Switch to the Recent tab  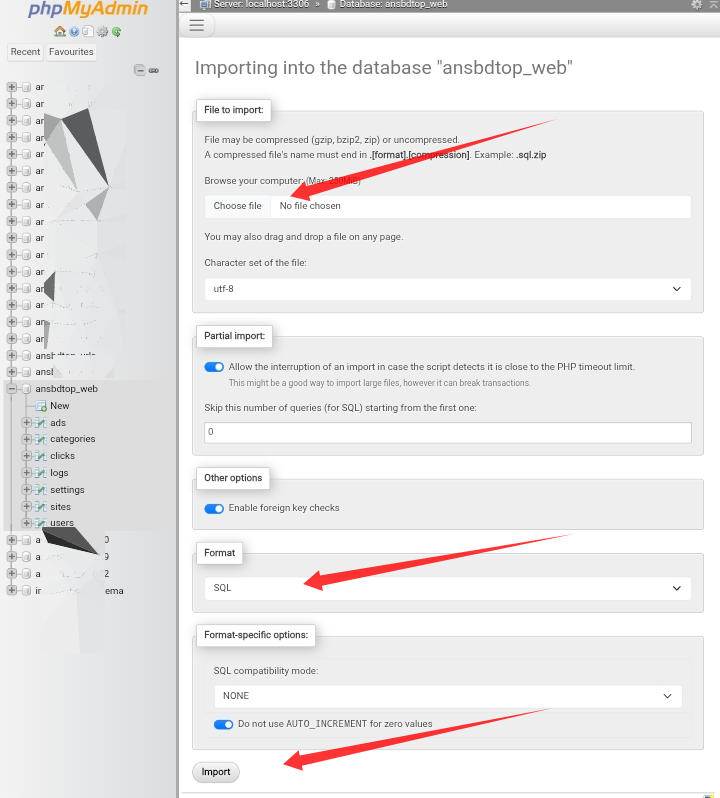26,52
